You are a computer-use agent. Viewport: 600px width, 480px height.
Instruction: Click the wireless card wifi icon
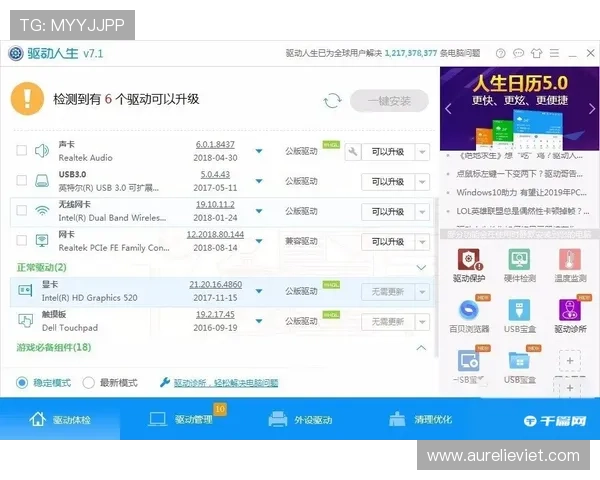[42, 211]
